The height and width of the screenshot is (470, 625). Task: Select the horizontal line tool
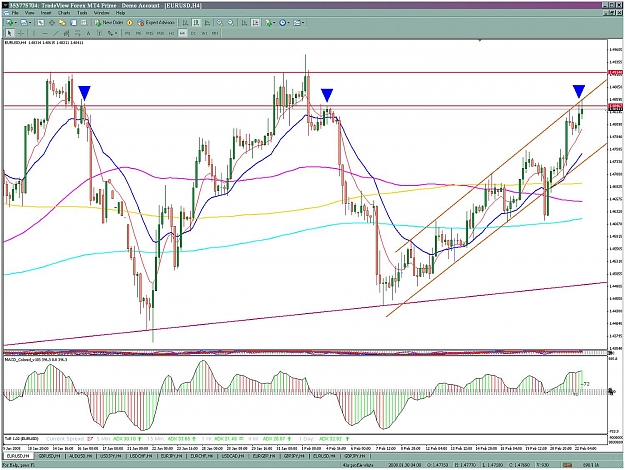pyautogui.click(x=45, y=33)
